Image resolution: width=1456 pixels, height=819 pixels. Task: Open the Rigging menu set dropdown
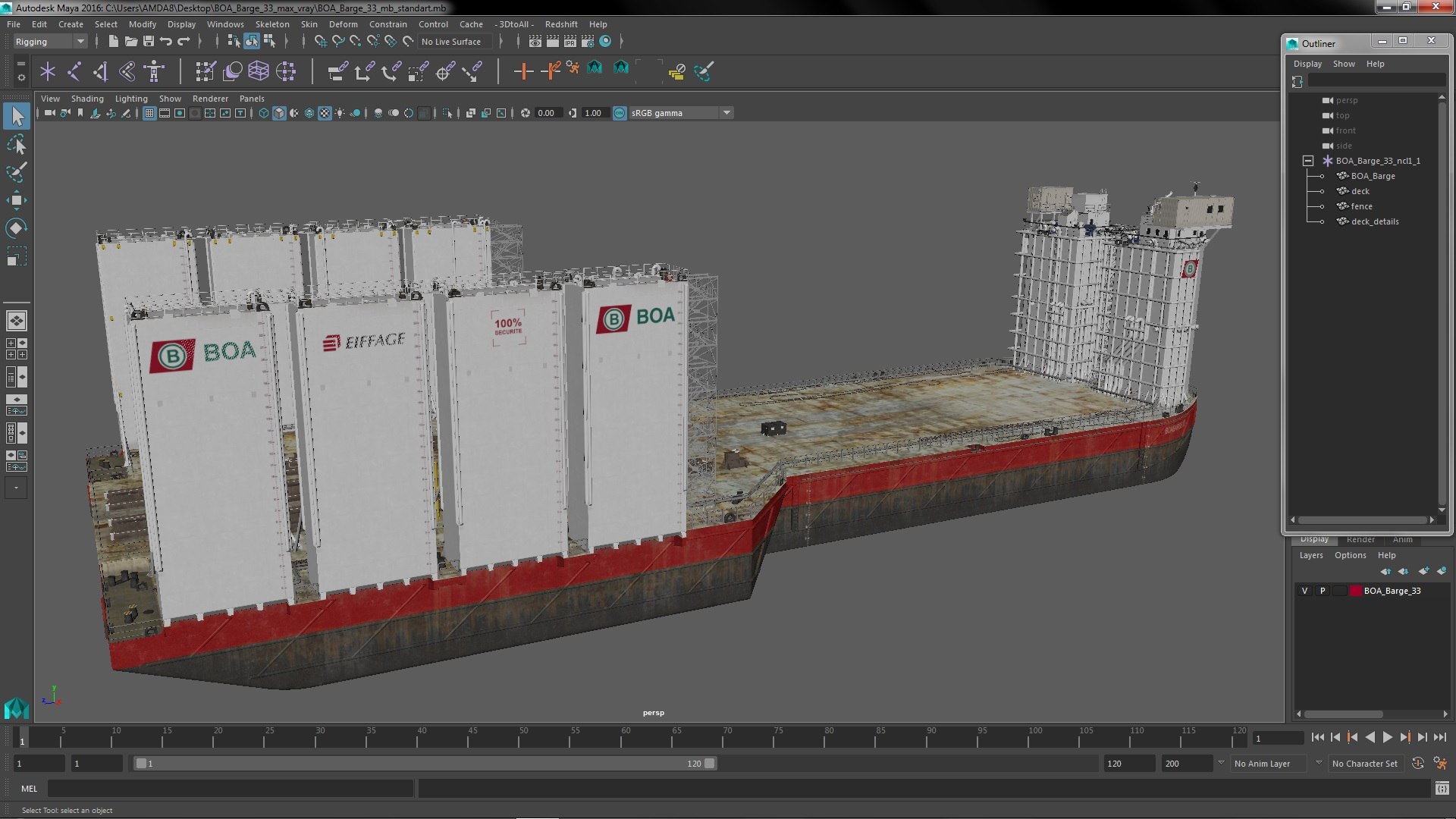point(50,42)
